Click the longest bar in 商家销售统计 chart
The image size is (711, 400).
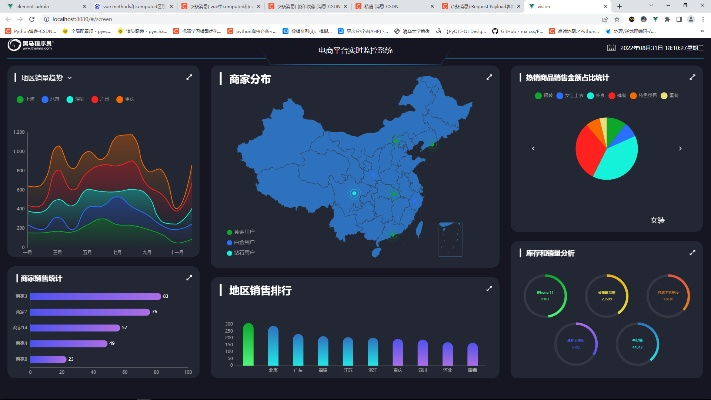(96, 296)
